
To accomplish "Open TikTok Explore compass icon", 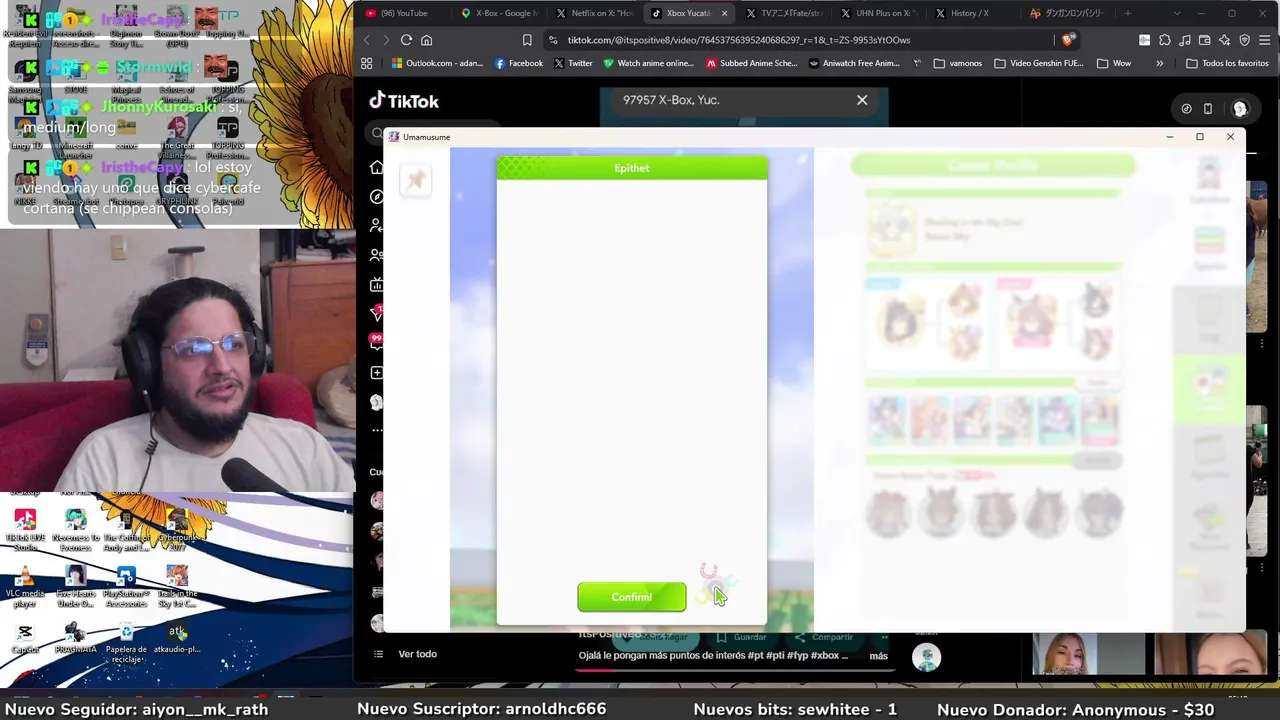I will coord(376,197).
